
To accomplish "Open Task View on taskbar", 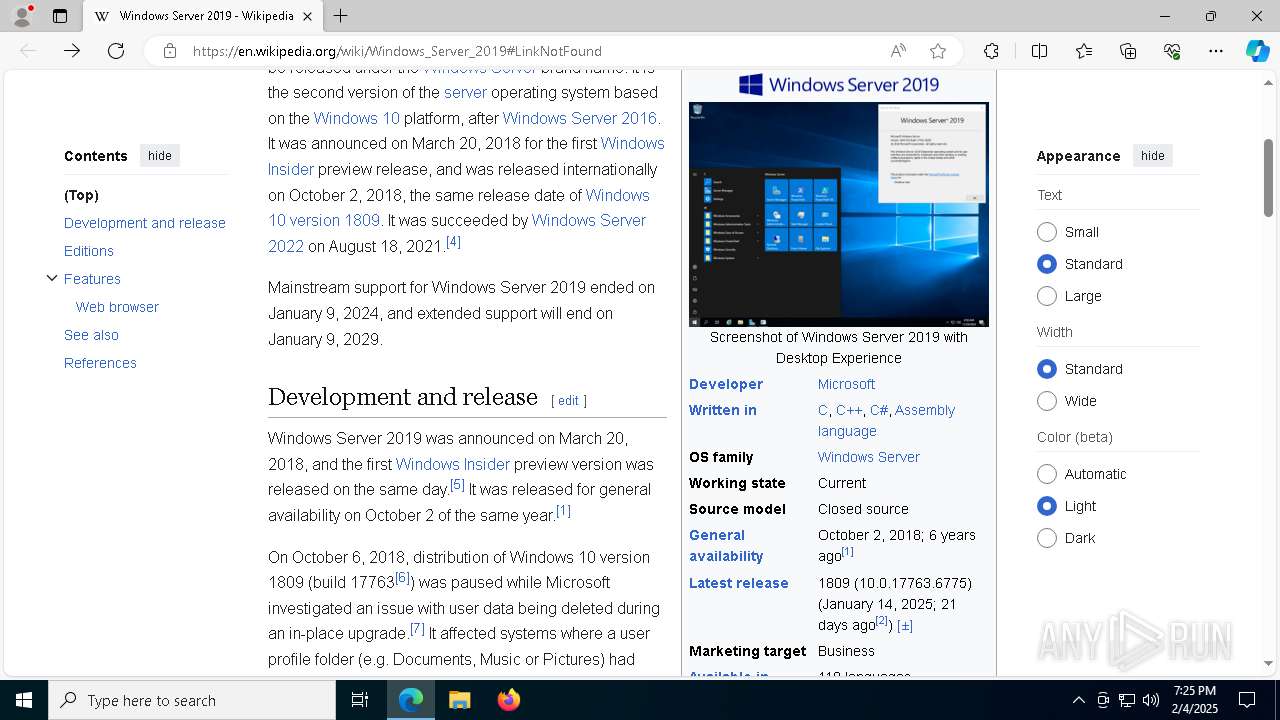I will point(360,700).
